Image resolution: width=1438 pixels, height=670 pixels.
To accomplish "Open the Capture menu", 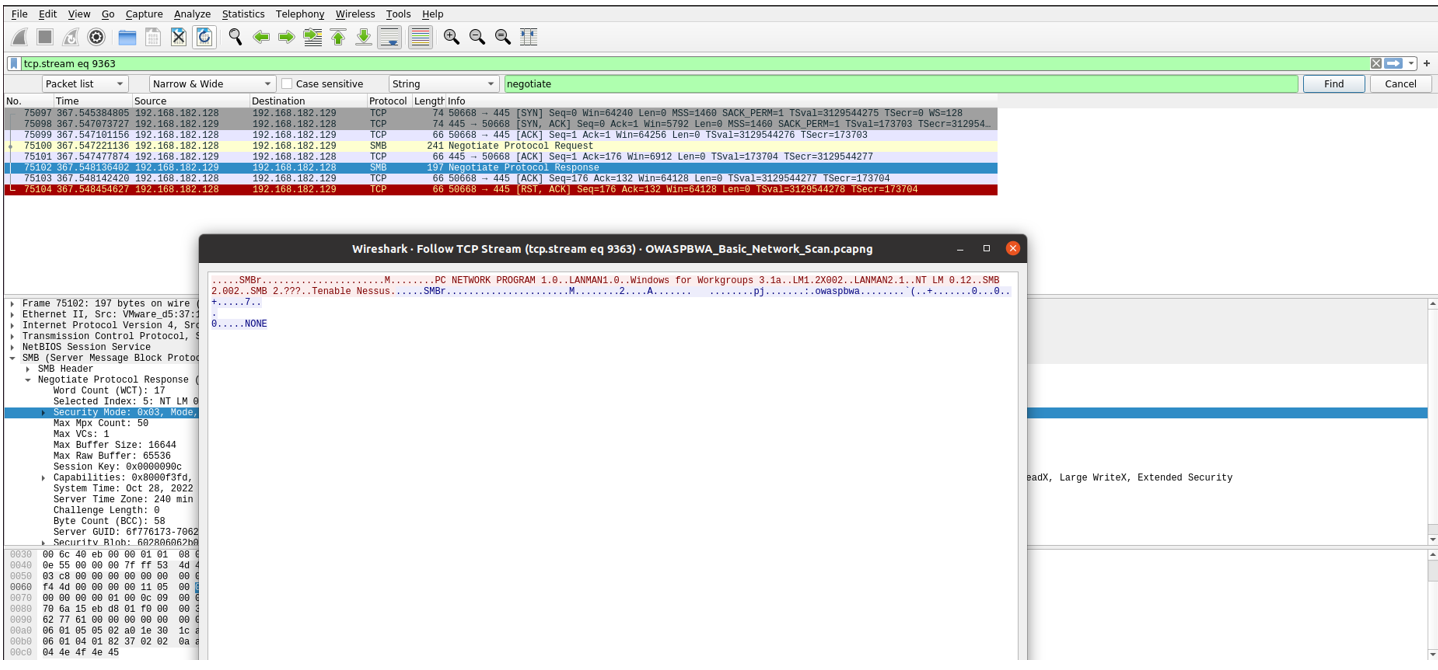I will pyautogui.click(x=144, y=14).
